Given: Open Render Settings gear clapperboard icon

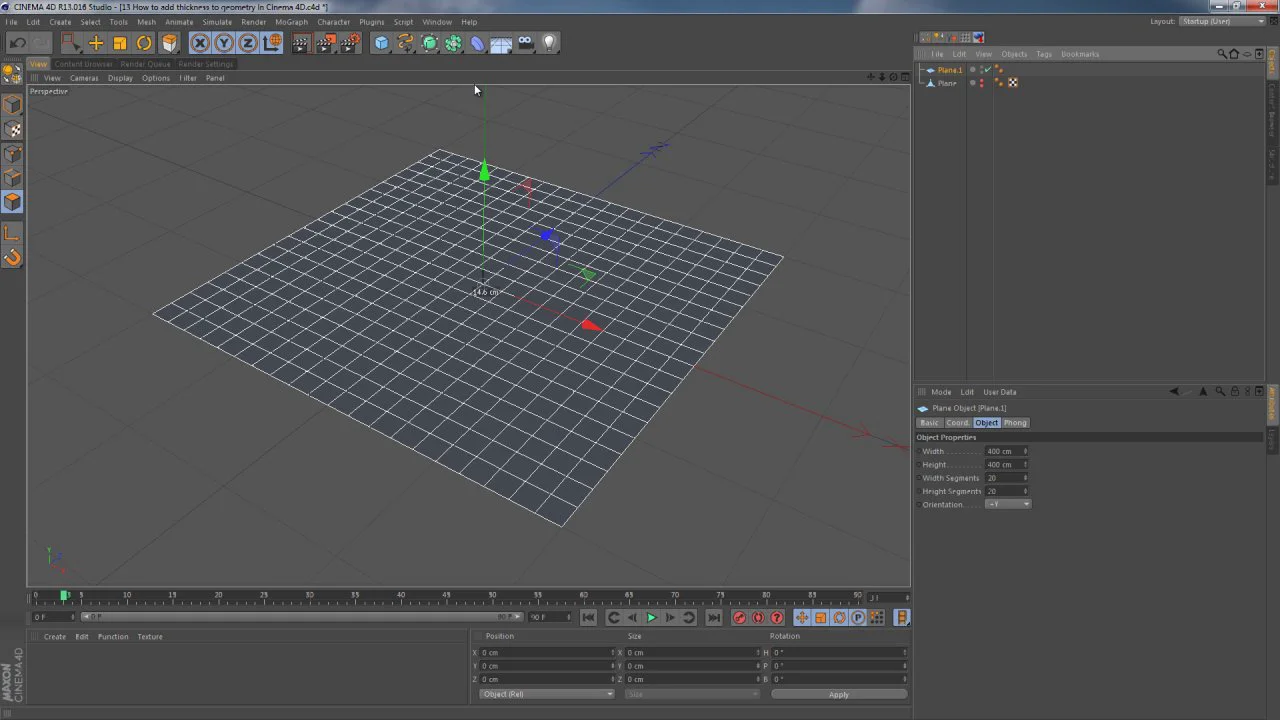Looking at the screenshot, I should click(350, 43).
